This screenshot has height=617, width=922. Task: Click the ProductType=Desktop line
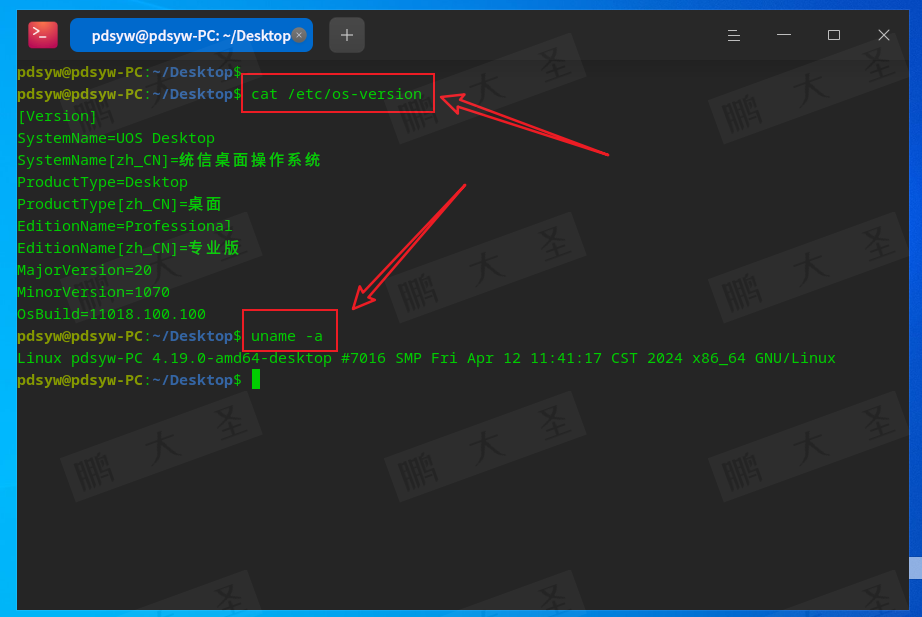[102, 182]
